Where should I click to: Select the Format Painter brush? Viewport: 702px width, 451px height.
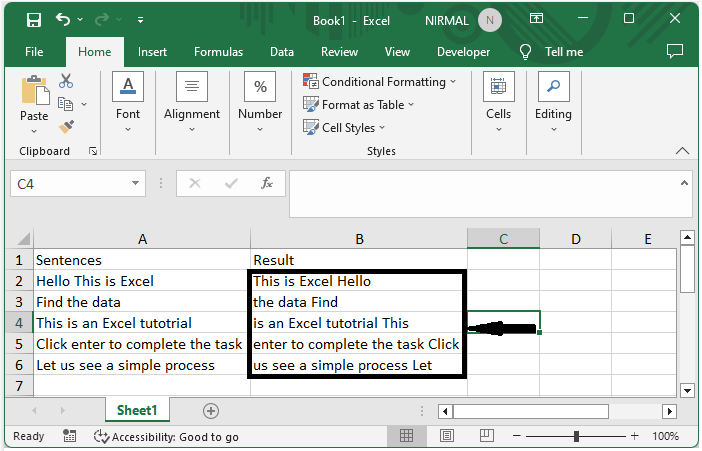click(x=66, y=127)
